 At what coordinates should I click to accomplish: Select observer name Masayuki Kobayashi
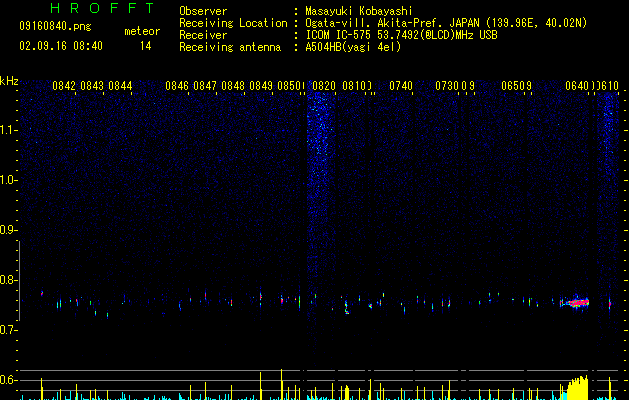[x=359, y=11]
